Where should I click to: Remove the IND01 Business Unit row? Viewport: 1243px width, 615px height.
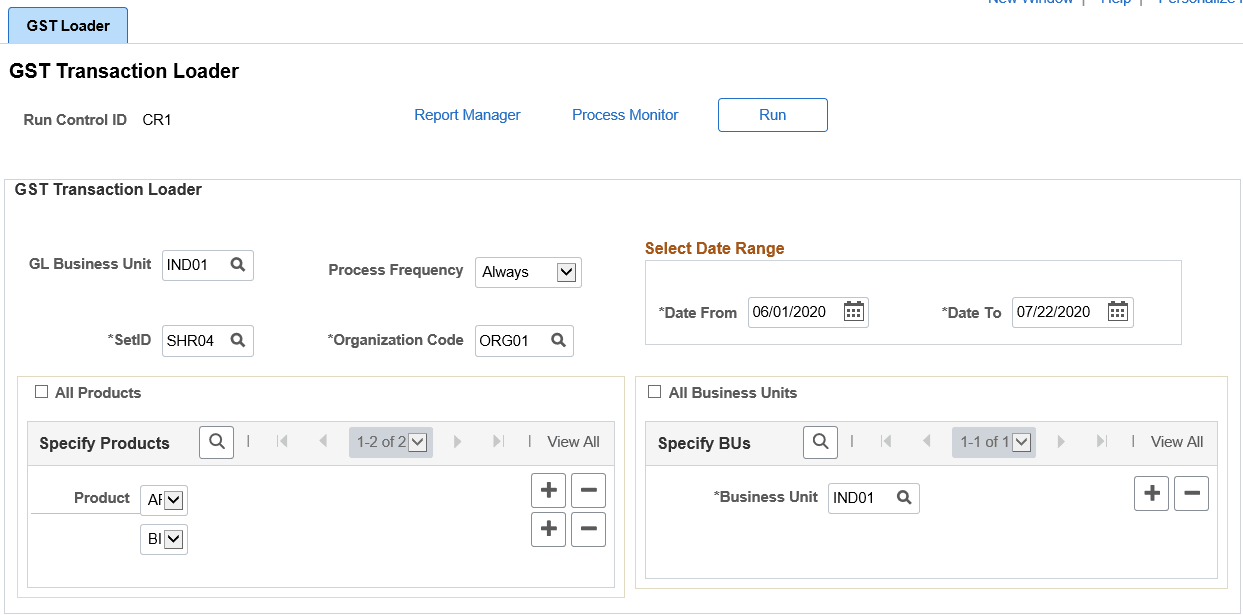point(1191,493)
